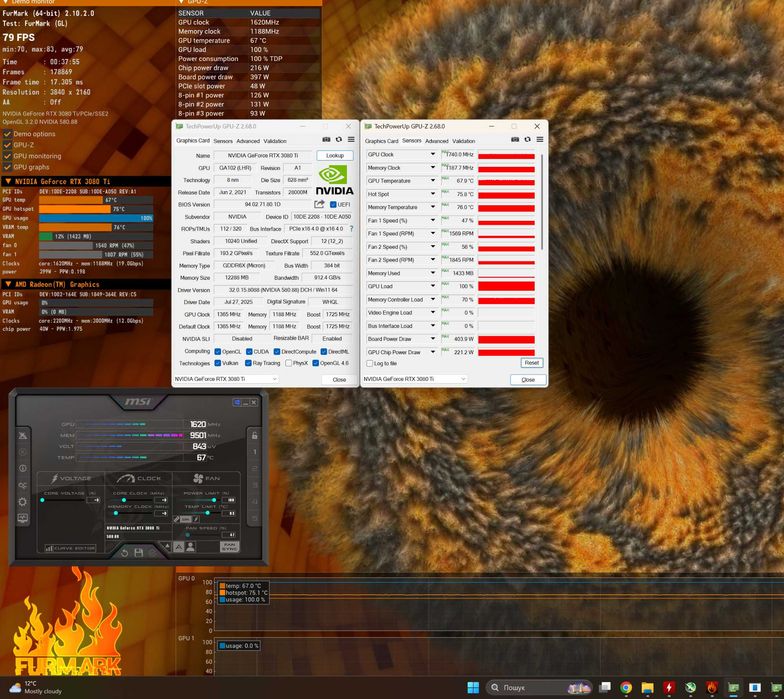784x699 pixels.
Task: Open Afterburner Curve Editor
Action: pos(70,548)
